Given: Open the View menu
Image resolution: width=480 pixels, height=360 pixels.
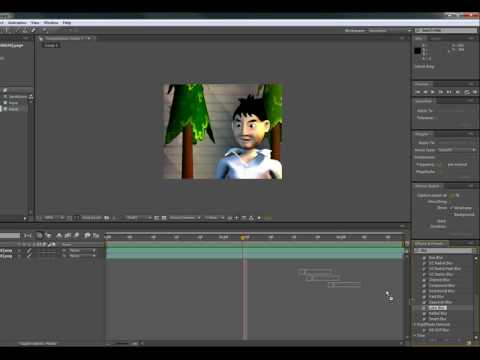Looking at the screenshot, I should [35, 23].
